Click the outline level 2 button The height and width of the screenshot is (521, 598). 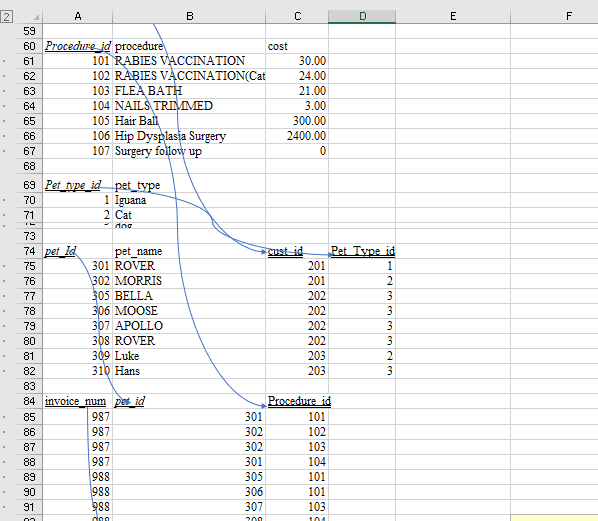click(6, 16)
